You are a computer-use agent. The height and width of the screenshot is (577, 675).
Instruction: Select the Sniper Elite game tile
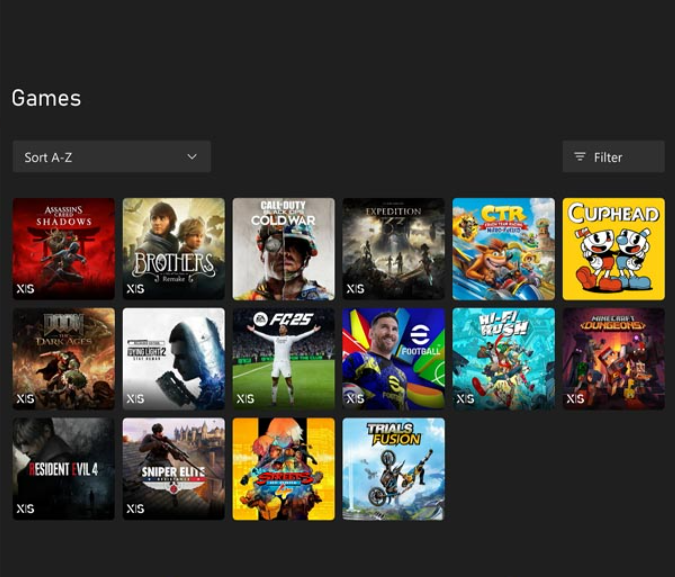[173, 469]
